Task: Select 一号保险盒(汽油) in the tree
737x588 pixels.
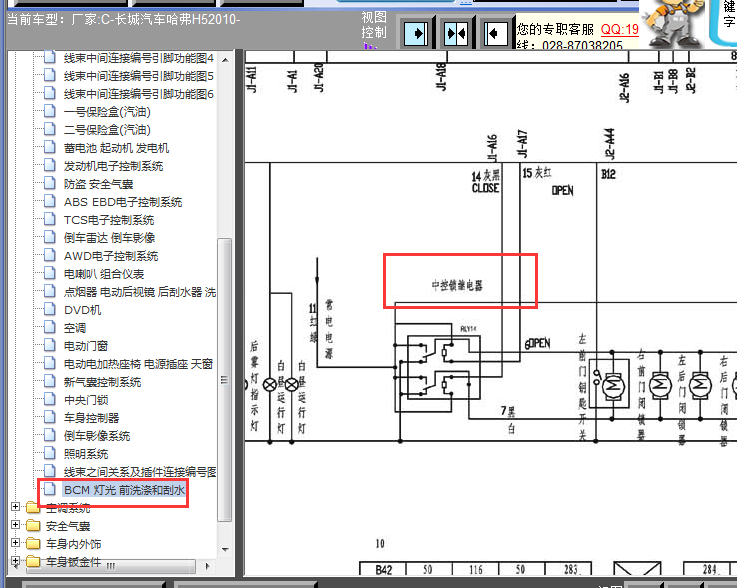Action: (x=107, y=112)
